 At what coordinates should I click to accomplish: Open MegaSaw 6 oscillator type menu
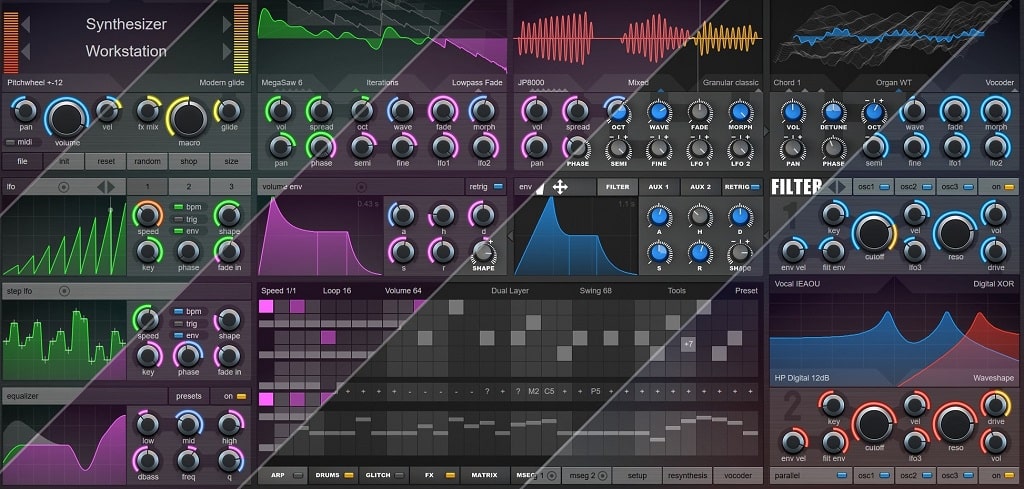[x=282, y=83]
